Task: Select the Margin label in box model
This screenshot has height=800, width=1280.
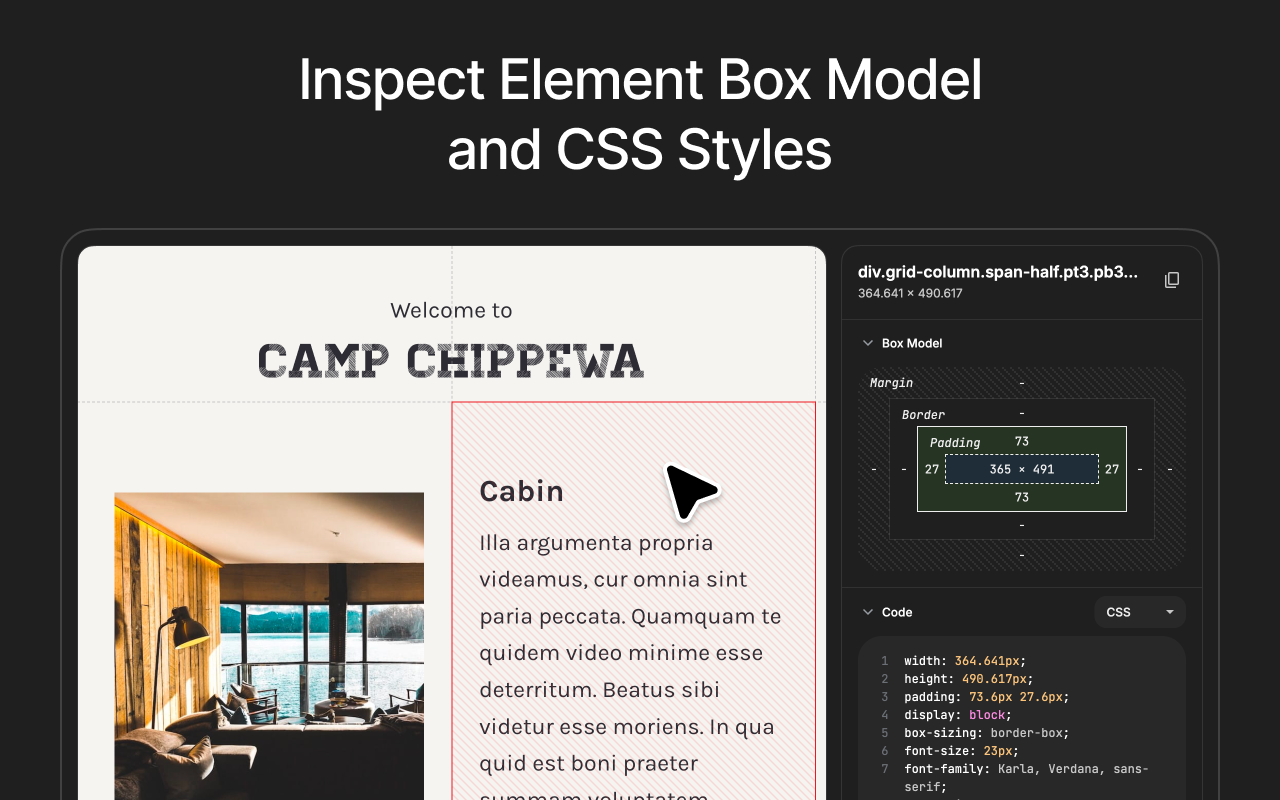Action: pos(891,383)
